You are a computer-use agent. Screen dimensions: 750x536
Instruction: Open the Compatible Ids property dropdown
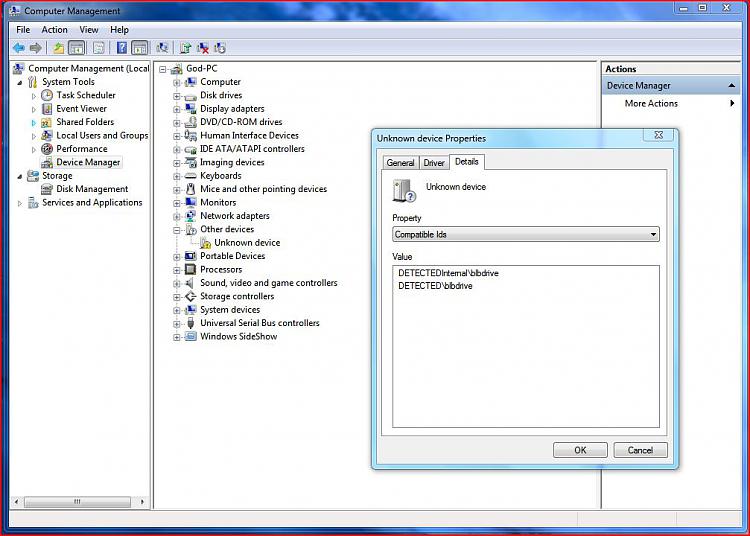526,234
